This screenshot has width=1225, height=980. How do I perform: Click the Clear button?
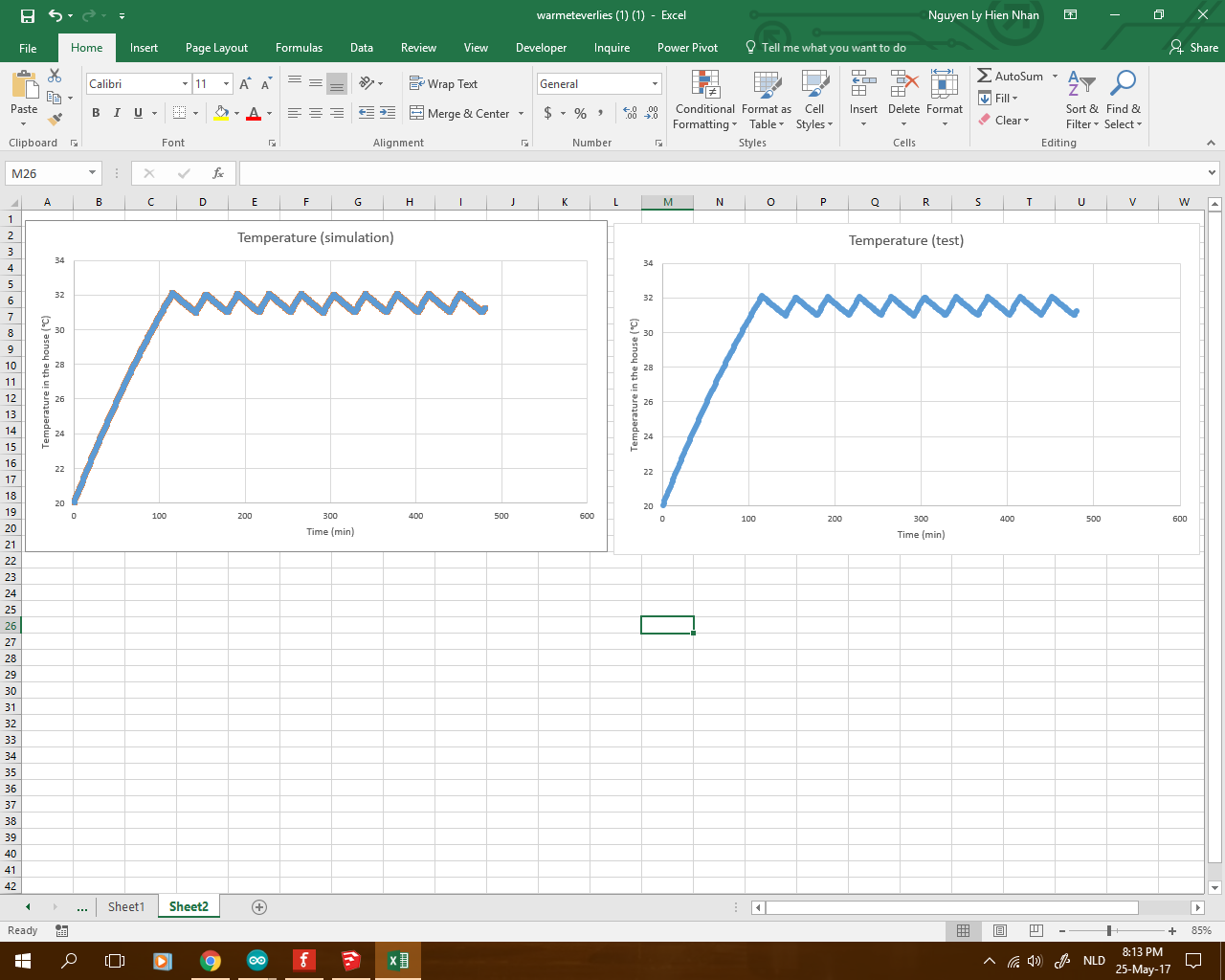tap(1004, 121)
